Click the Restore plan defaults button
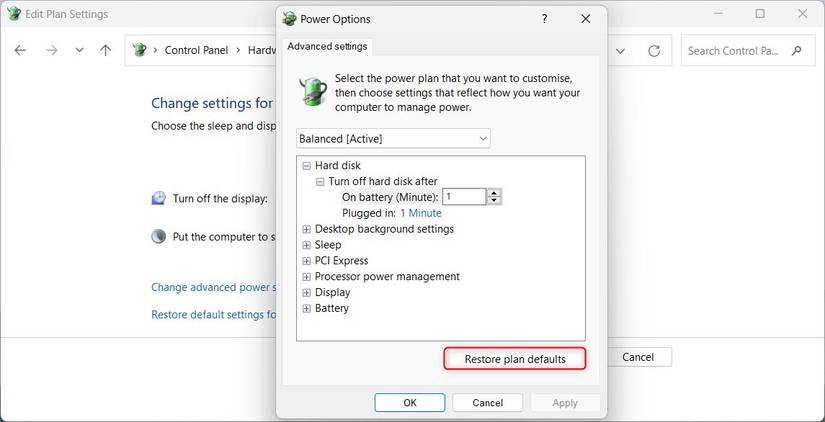This screenshot has height=422, width=825. pos(514,359)
